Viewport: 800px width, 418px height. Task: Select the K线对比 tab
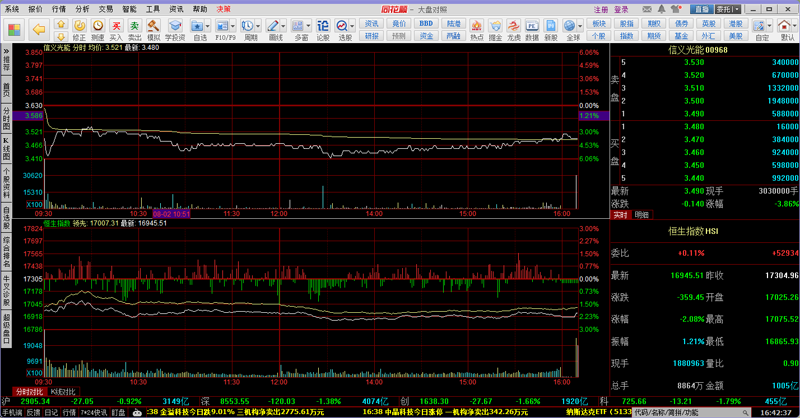(63, 392)
